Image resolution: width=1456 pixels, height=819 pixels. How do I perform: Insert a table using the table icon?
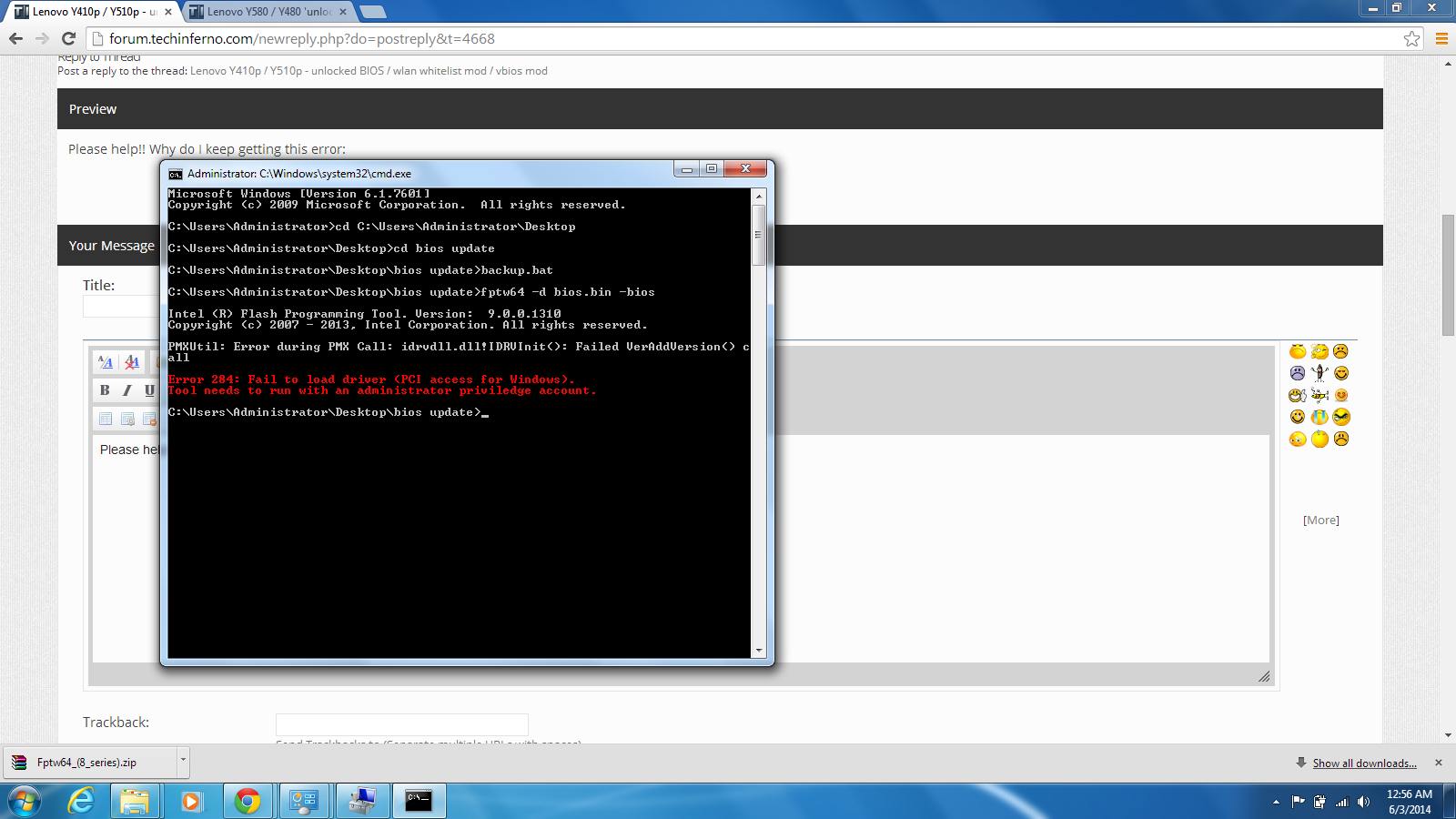tap(106, 419)
